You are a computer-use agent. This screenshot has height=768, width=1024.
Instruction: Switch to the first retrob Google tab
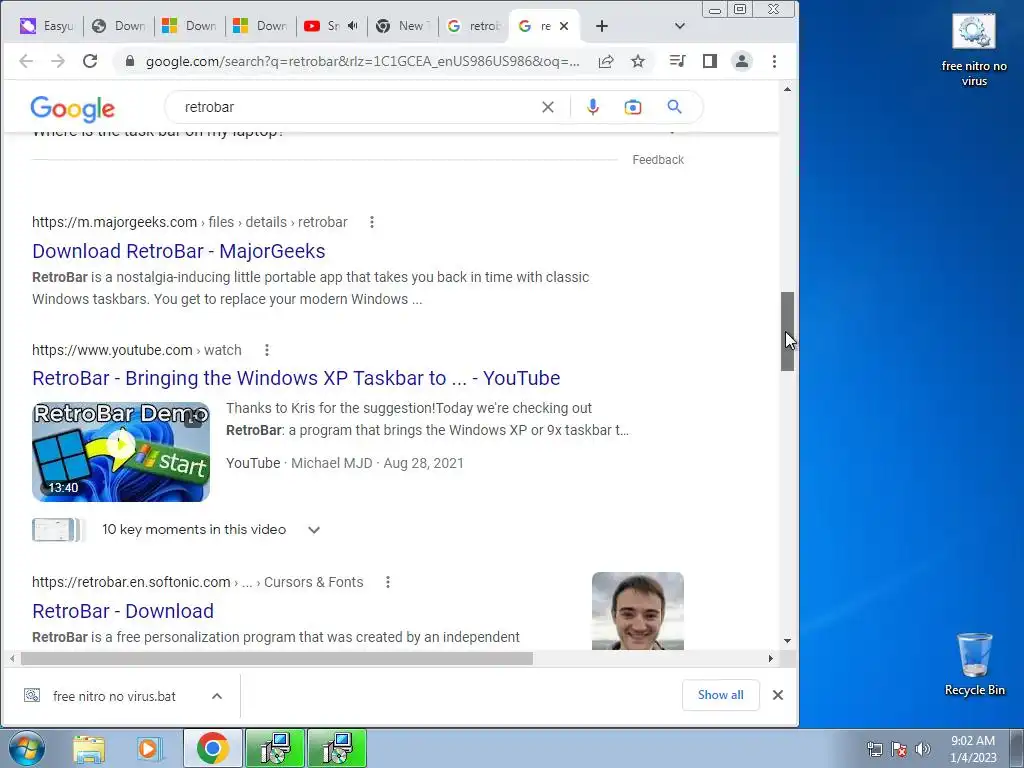473,26
